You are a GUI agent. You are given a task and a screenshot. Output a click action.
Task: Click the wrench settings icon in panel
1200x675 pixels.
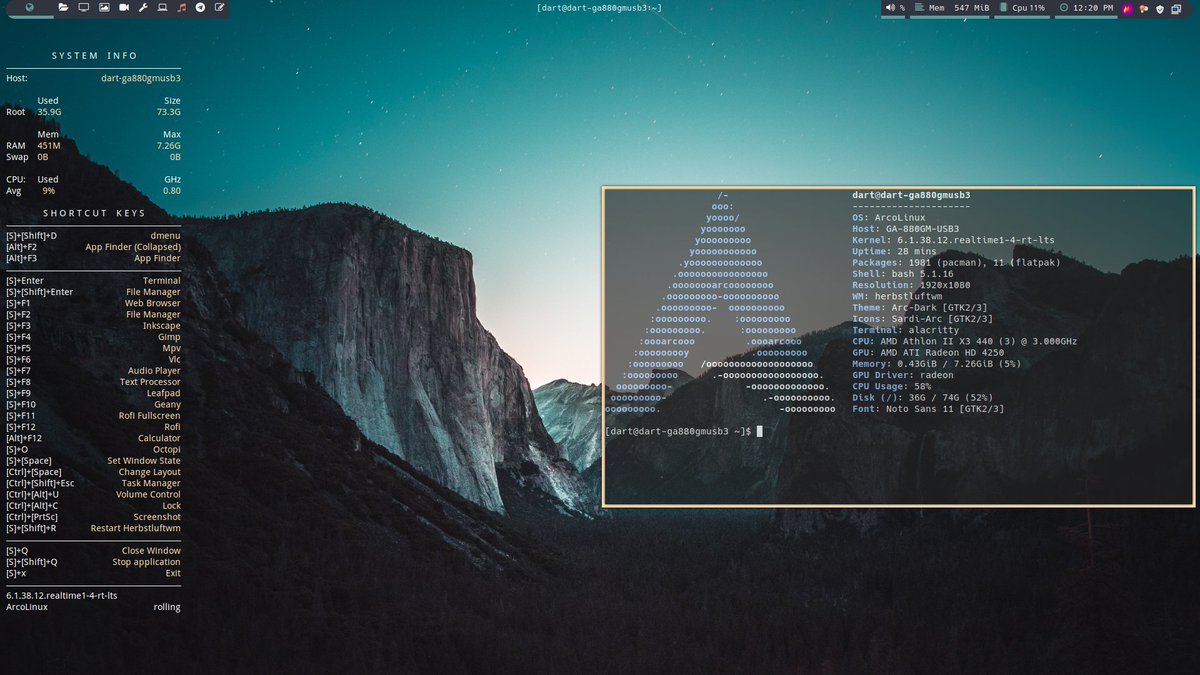pos(143,8)
